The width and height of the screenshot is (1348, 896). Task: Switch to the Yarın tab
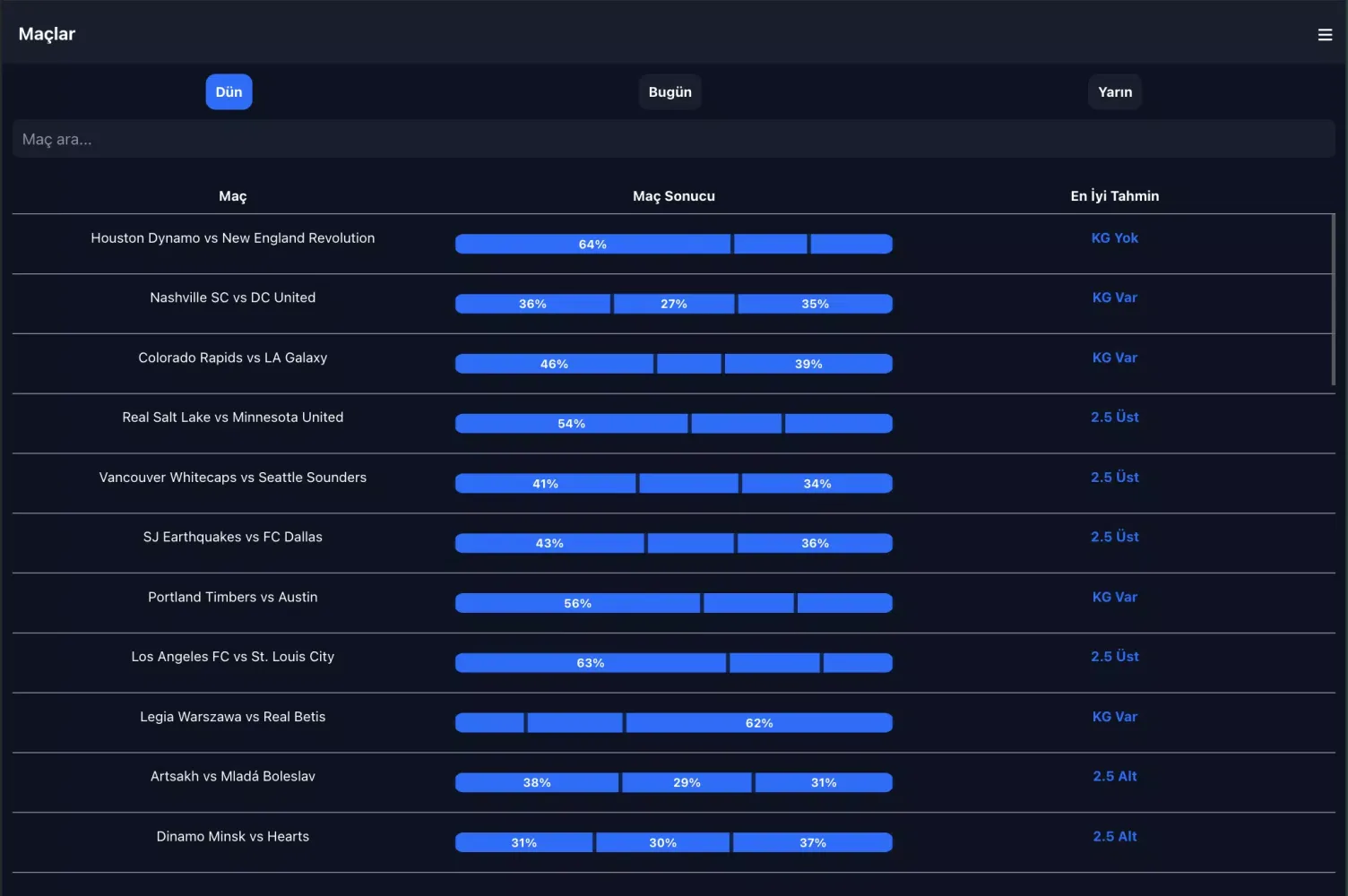point(1115,91)
